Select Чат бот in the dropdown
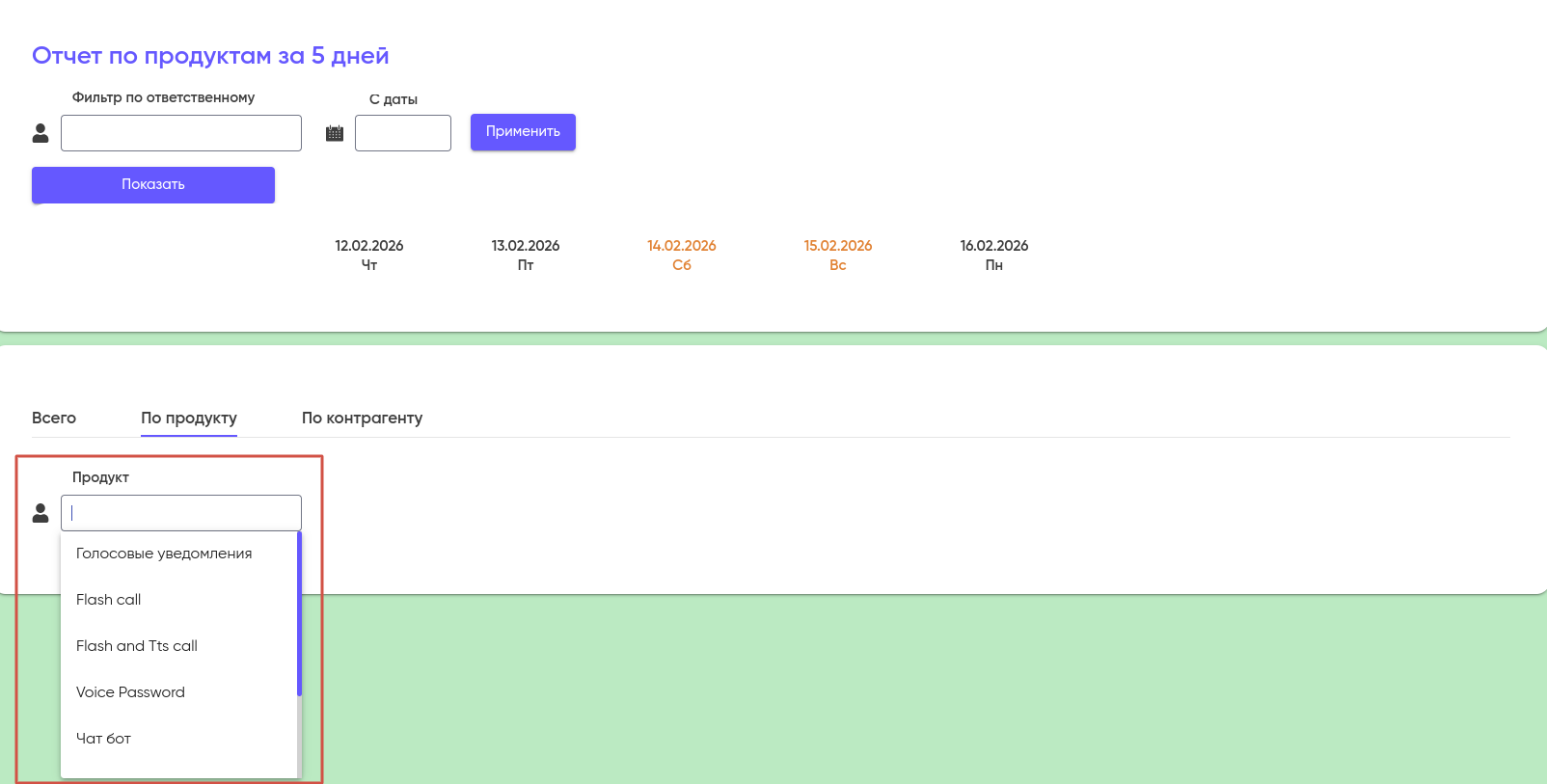Viewport: 1547px width, 784px height. 104,739
